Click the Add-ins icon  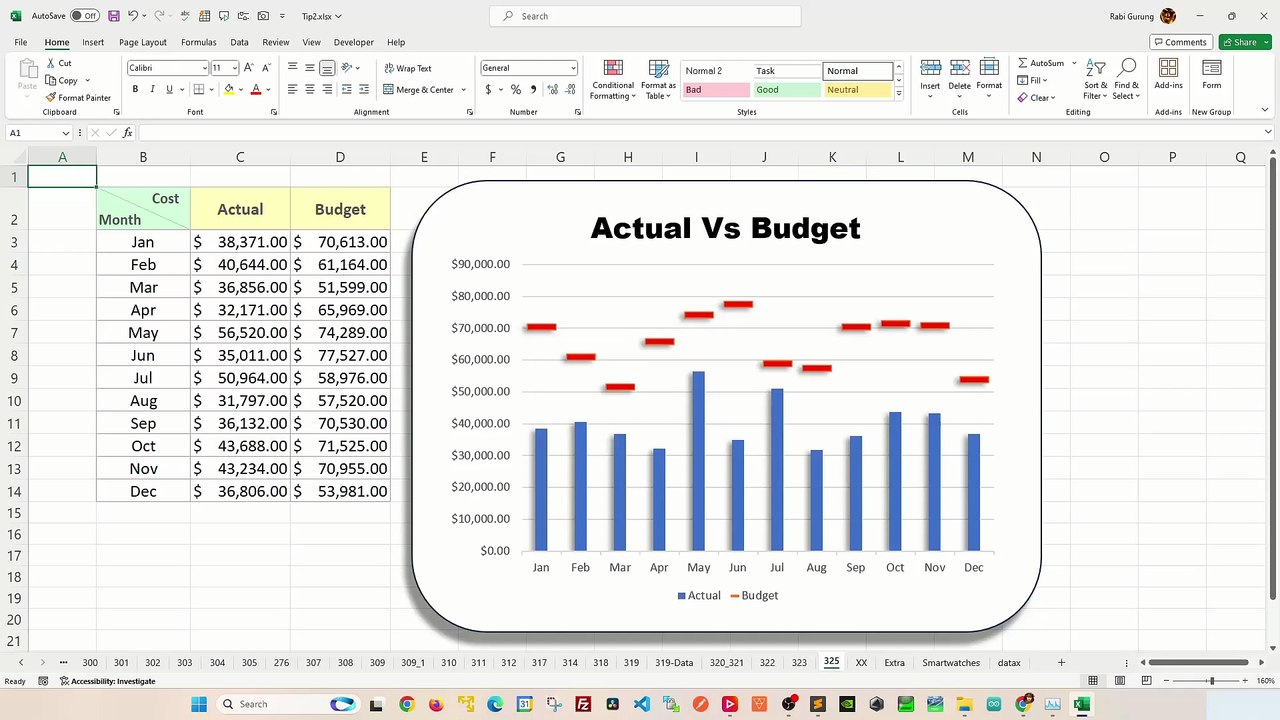[1168, 68]
